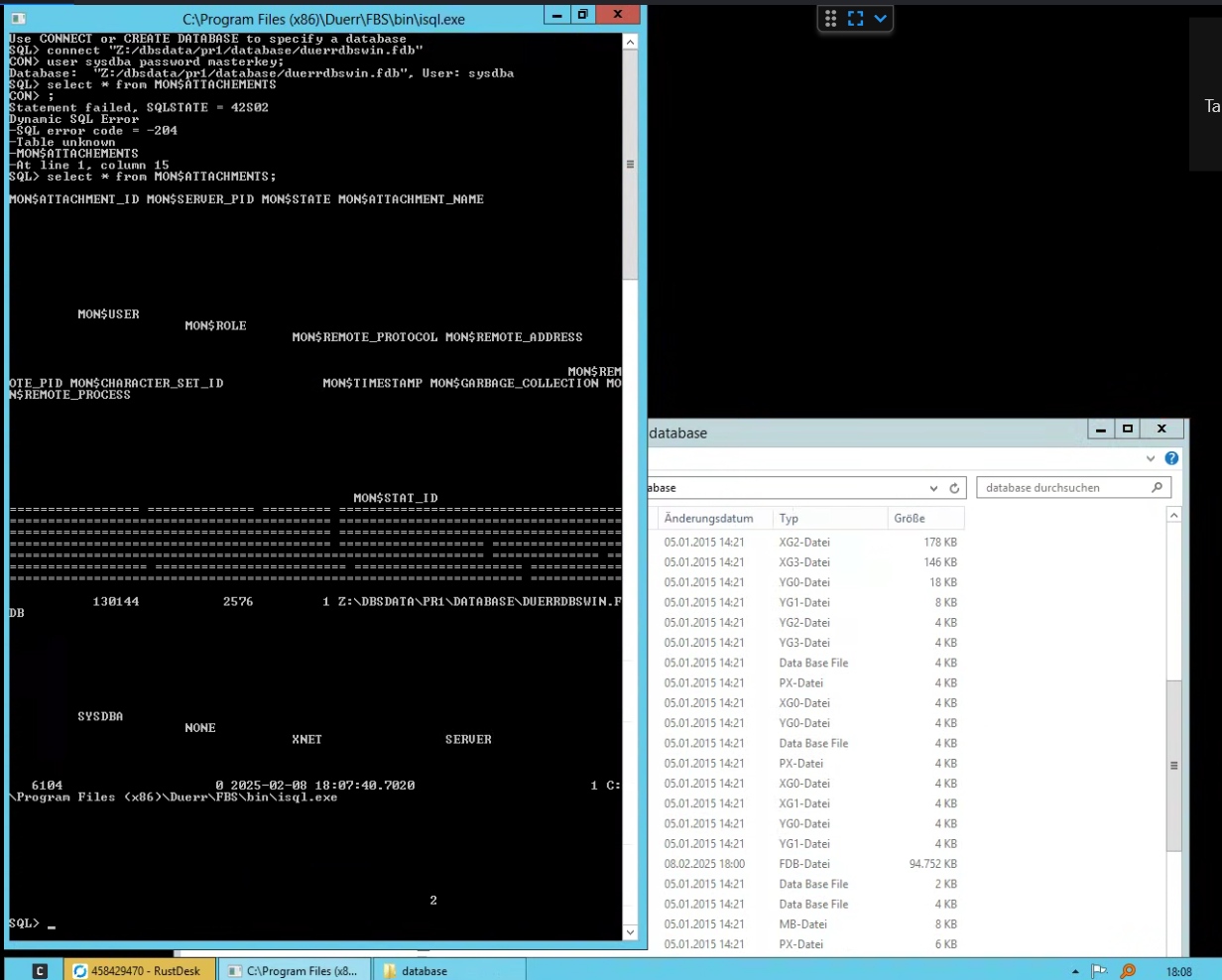1222x980 pixels.
Task: Click the orange magnifier tray icon
Action: click(x=1128, y=971)
